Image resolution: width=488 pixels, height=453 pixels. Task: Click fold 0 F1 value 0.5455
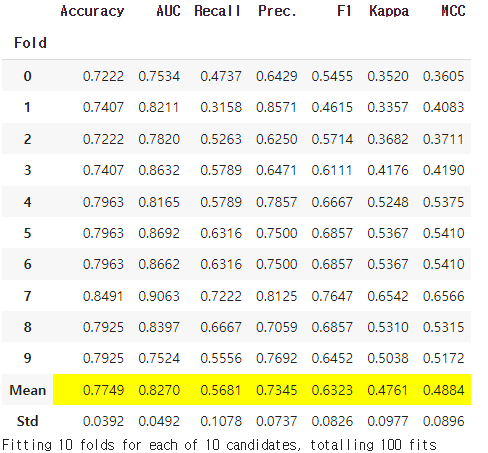pos(332,76)
